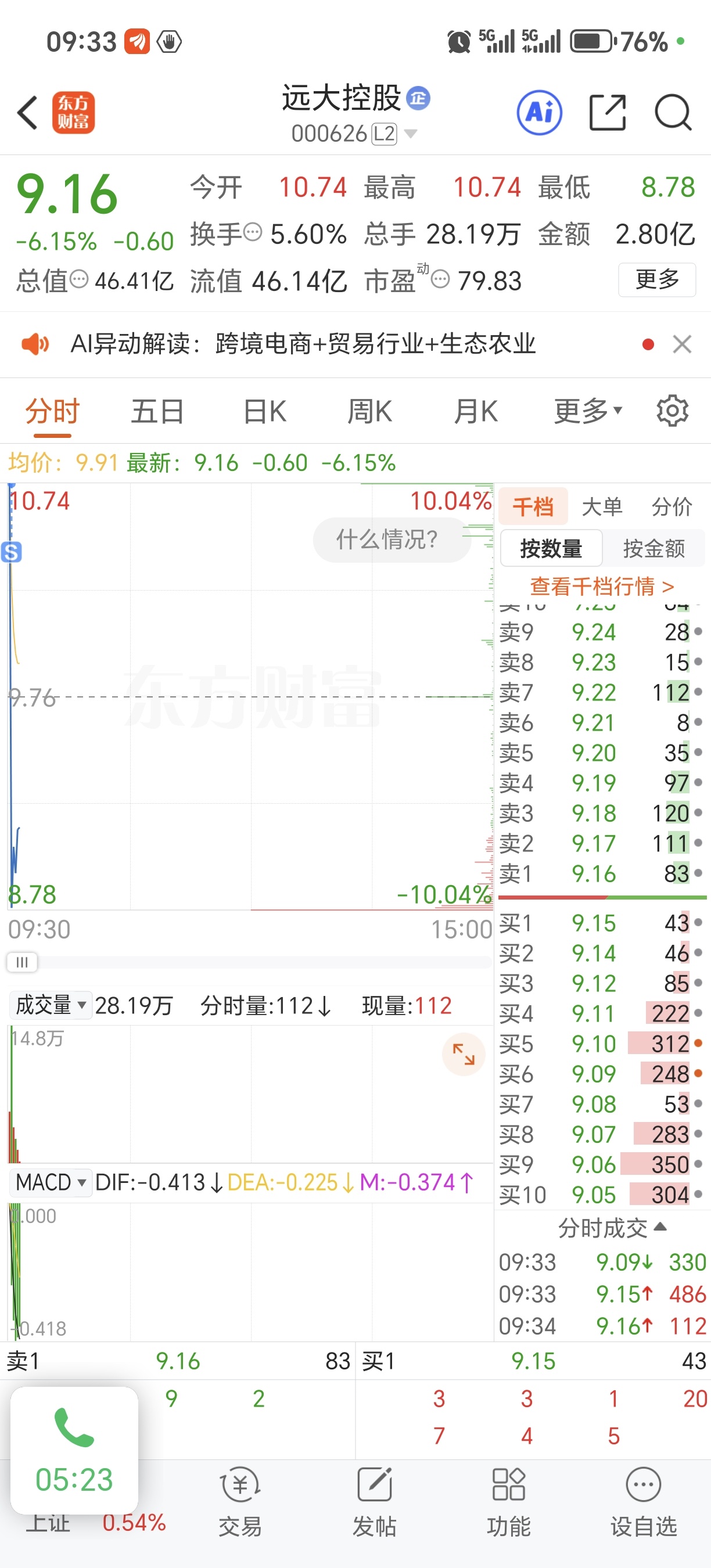This screenshot has height=1568, width=711.
Task: Select the 千档 tab
Action: coord(533,506)
